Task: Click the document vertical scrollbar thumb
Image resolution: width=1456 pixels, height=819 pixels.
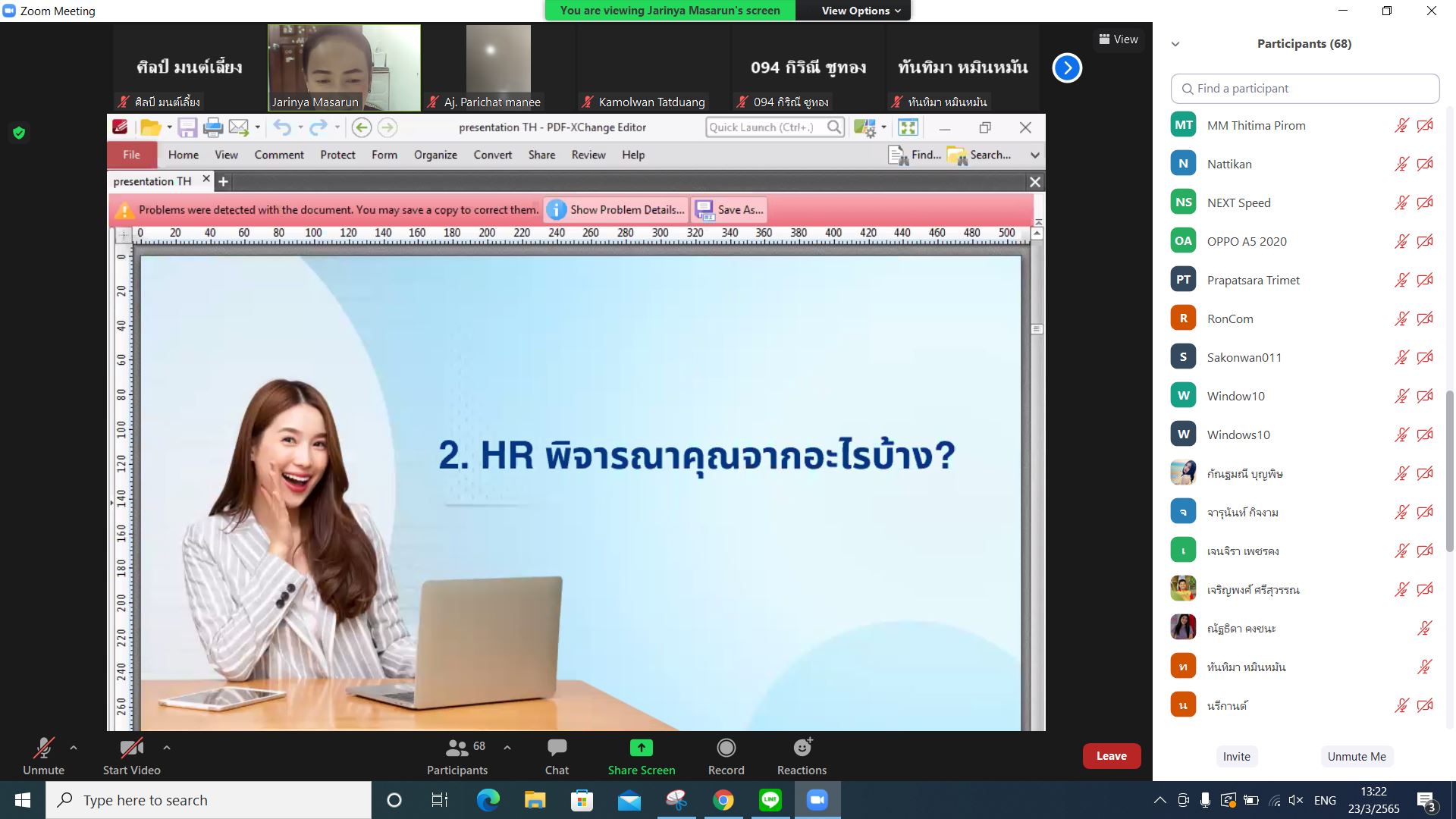Action: pyautogui.click(x=1037, y=329)
